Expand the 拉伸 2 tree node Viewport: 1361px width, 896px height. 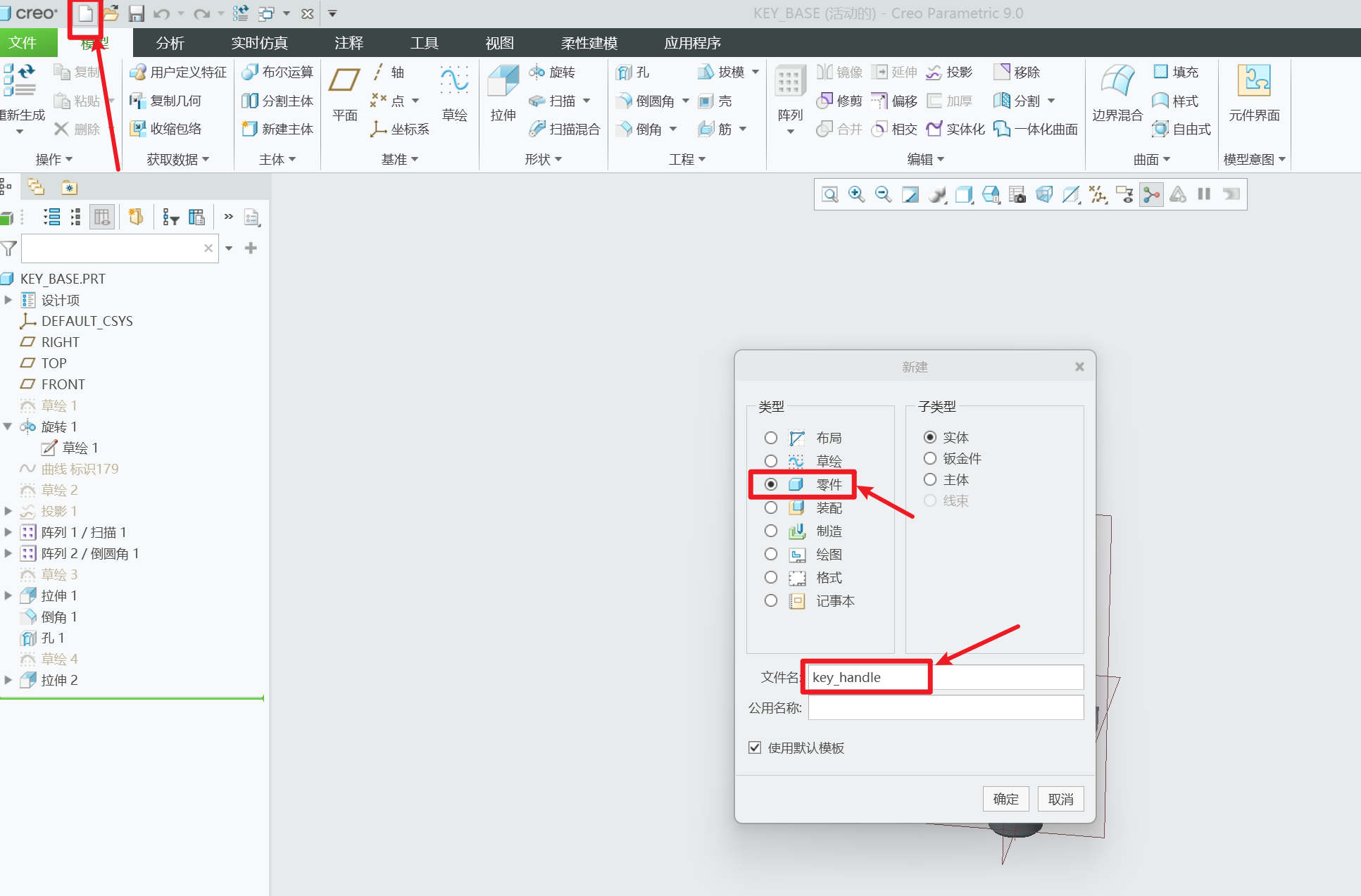click(8, 680)
